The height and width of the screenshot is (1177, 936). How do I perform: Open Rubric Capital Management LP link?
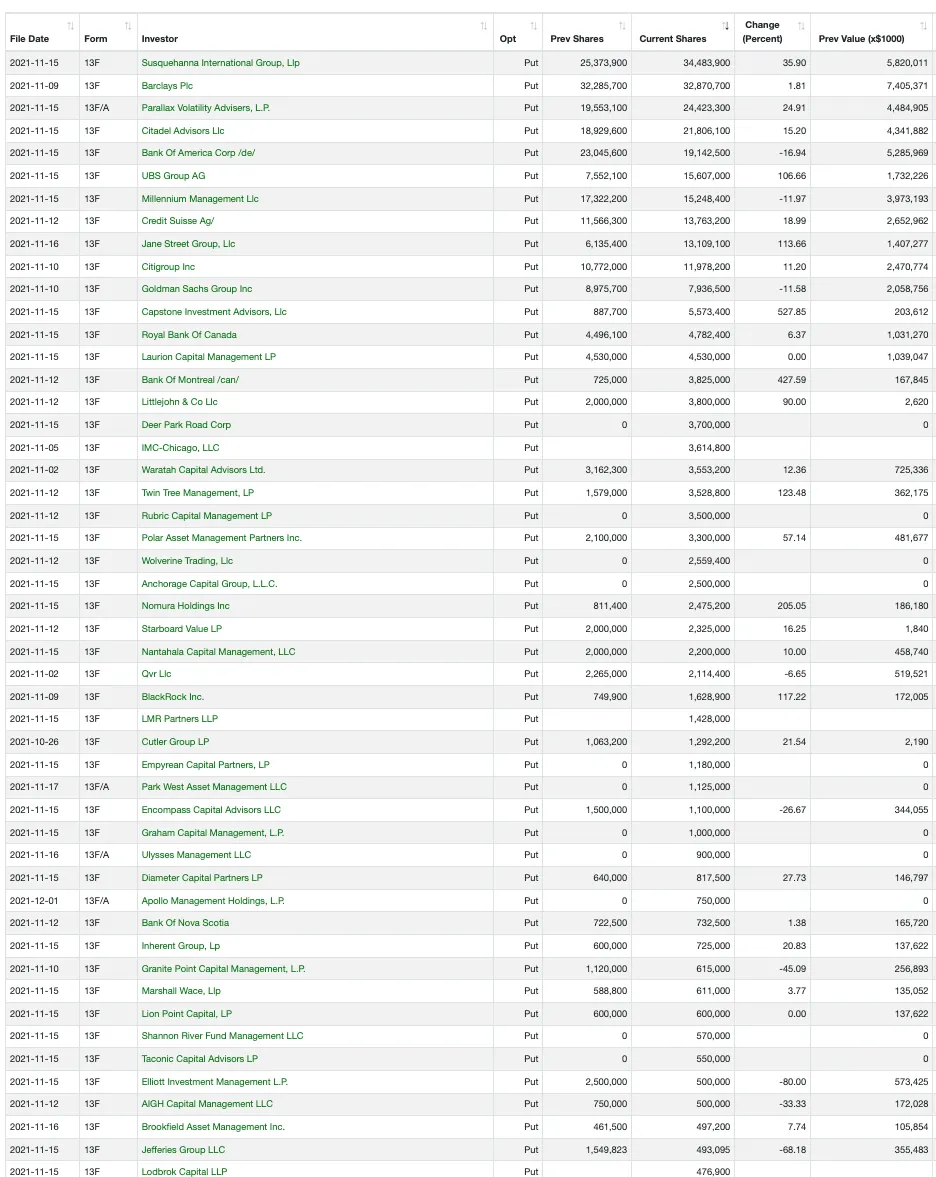[207, 516]
